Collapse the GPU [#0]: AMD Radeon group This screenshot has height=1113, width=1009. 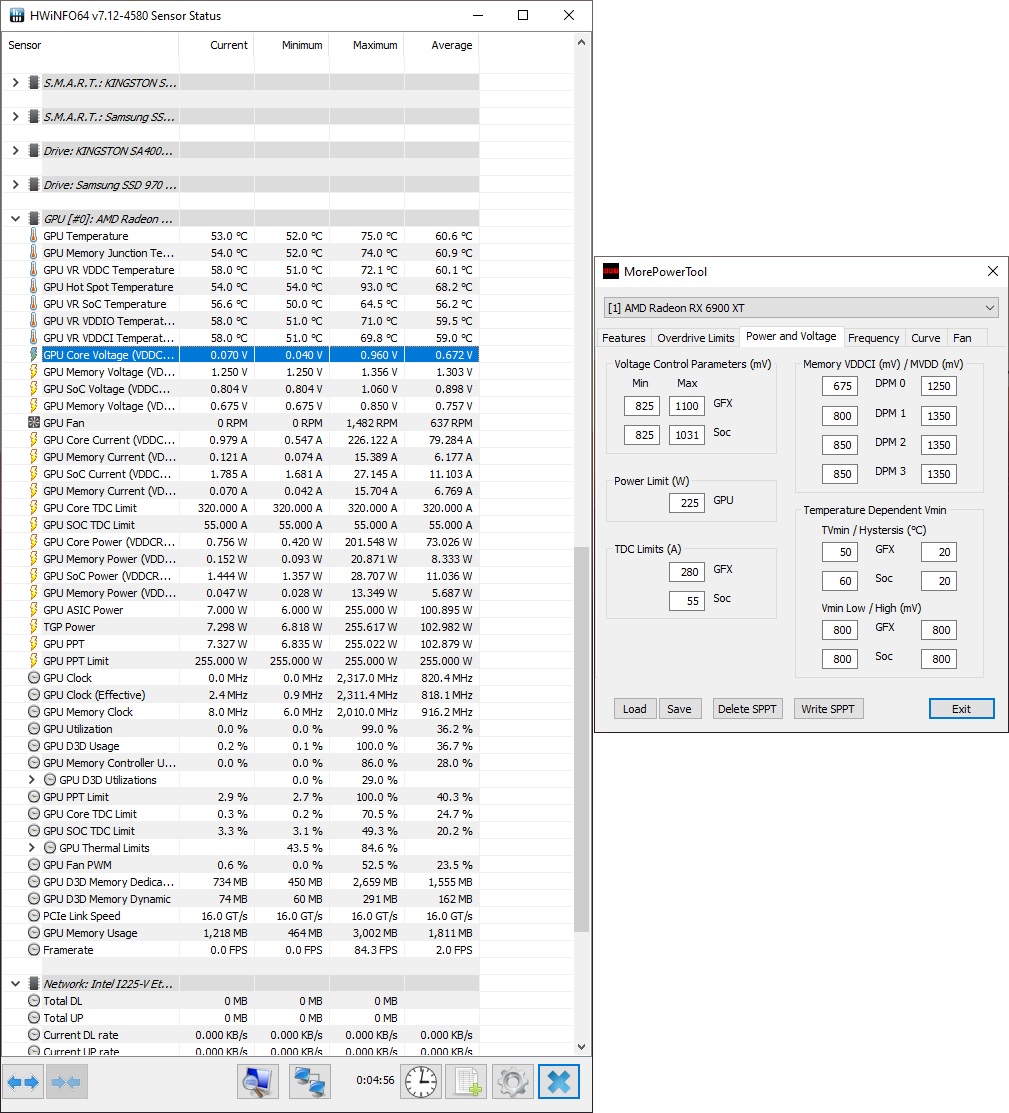16,219
